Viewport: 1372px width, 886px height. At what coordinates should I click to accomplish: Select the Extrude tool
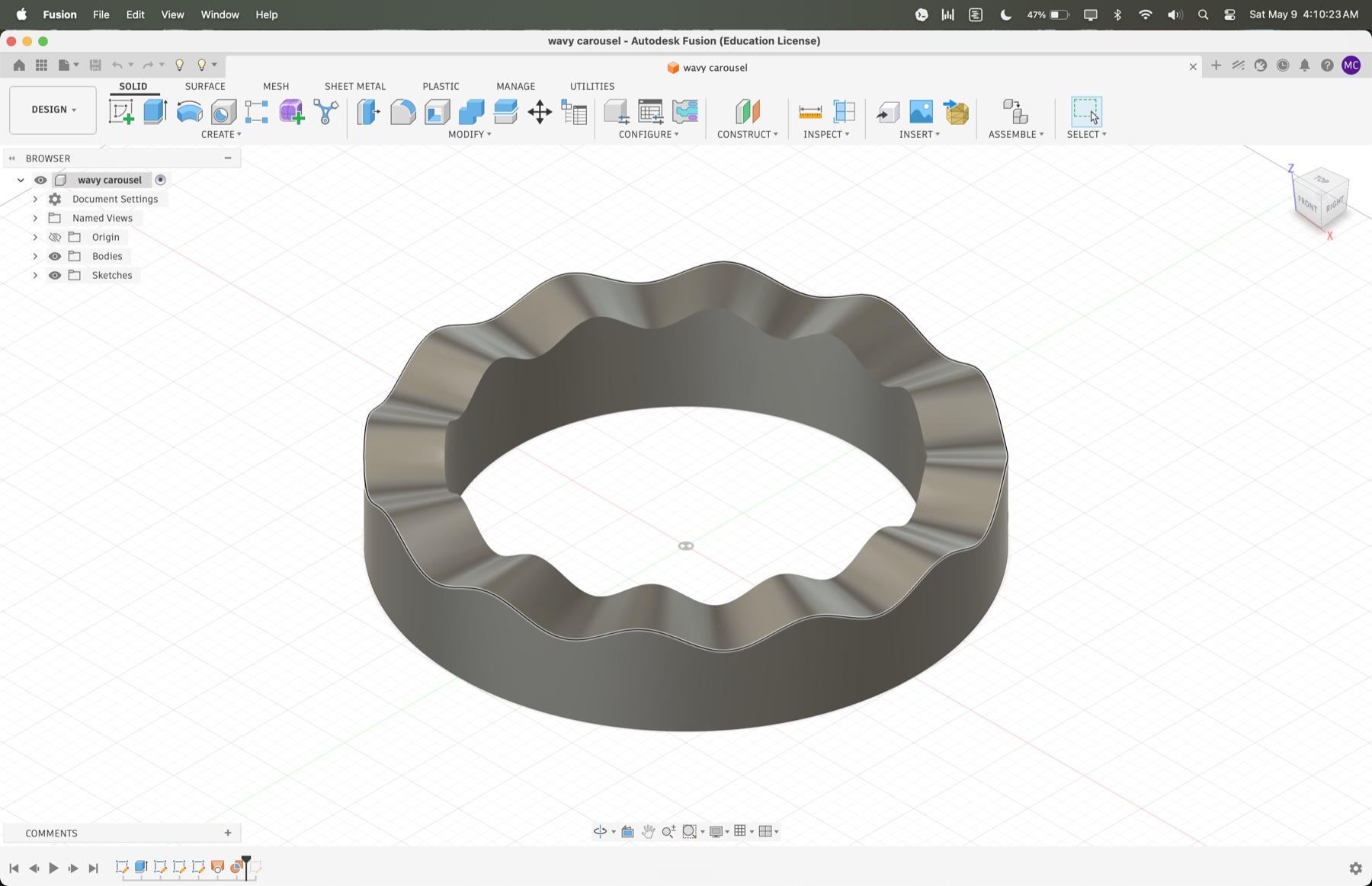[x=155, y=112]
